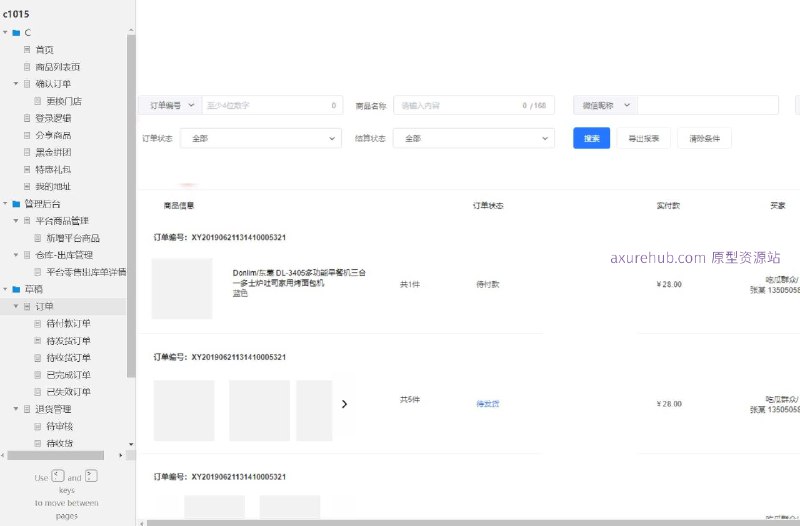Focus the 微信昵称 text input
This screenshot has width=800, height=526.
708,105
